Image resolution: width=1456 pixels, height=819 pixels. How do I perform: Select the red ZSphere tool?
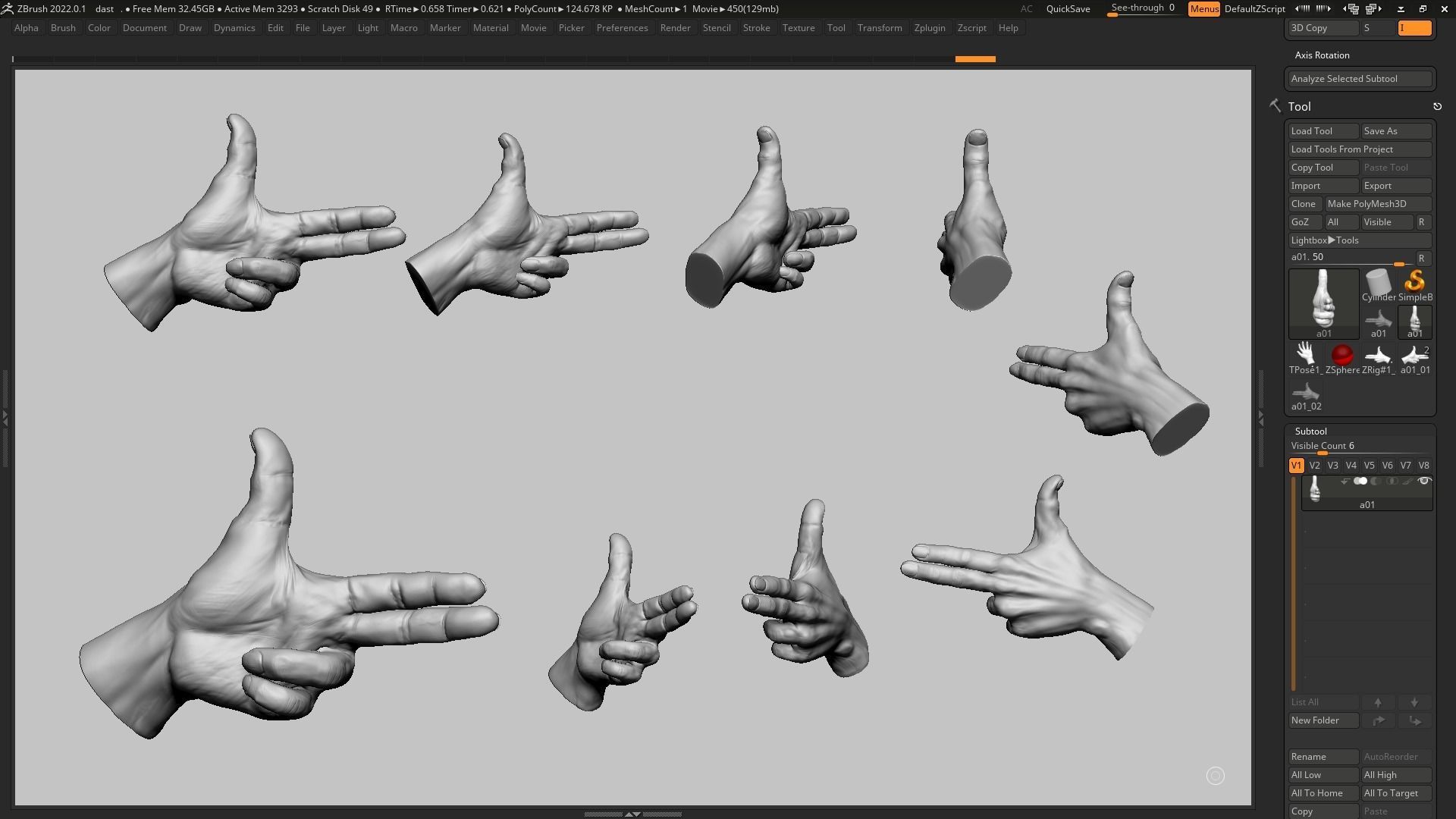(1342, 358)
